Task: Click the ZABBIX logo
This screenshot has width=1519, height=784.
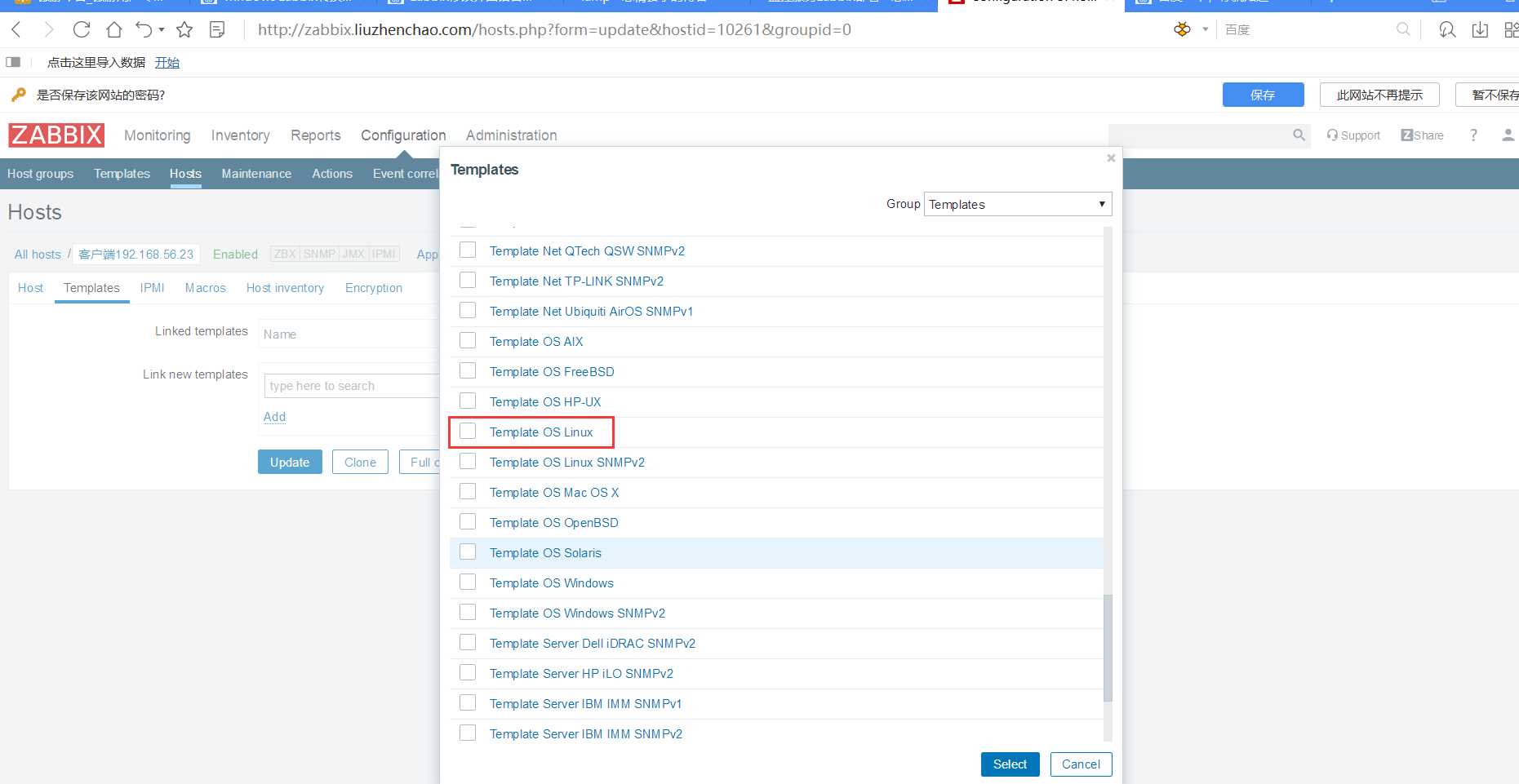Action: pyautogui.click(x=56, y=135)
